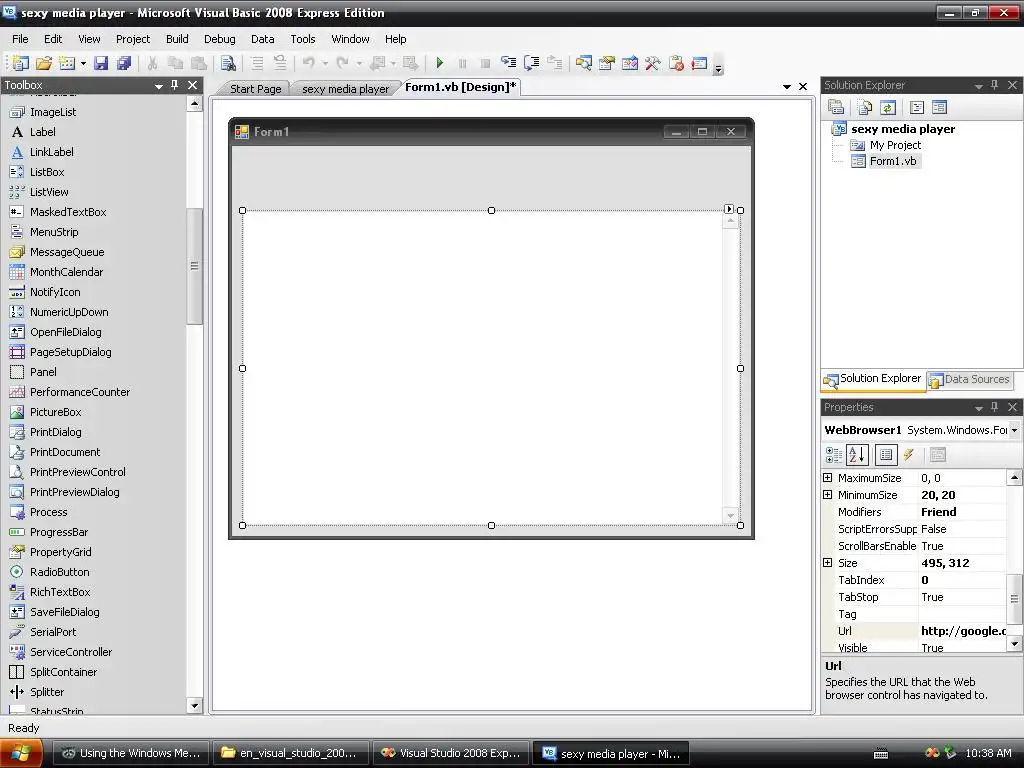Click the Open File folder icon
Image resolution: width=1024 pixels, height=768 pixels.
coord(44,63)
